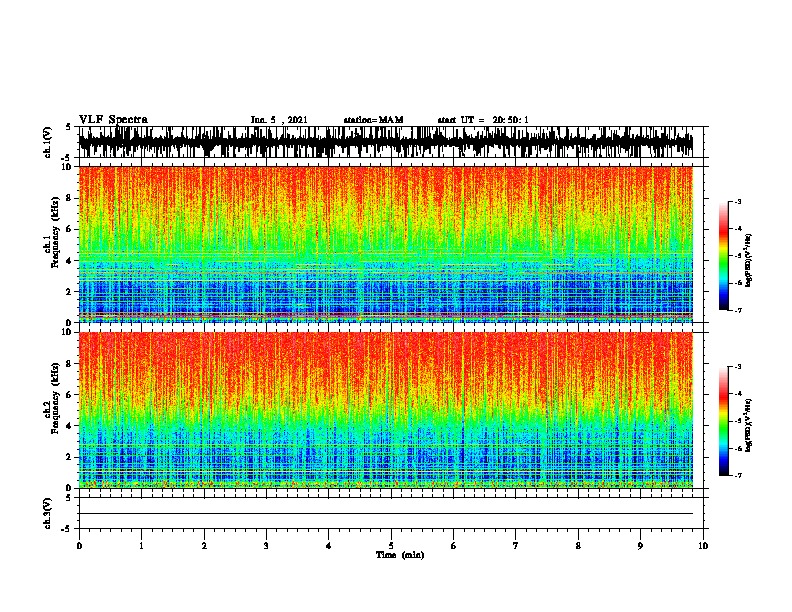The image size is (792, 612).
Task: Click the "-3" tick on ch.1 color bar
Action: click(x=738, y=201)
